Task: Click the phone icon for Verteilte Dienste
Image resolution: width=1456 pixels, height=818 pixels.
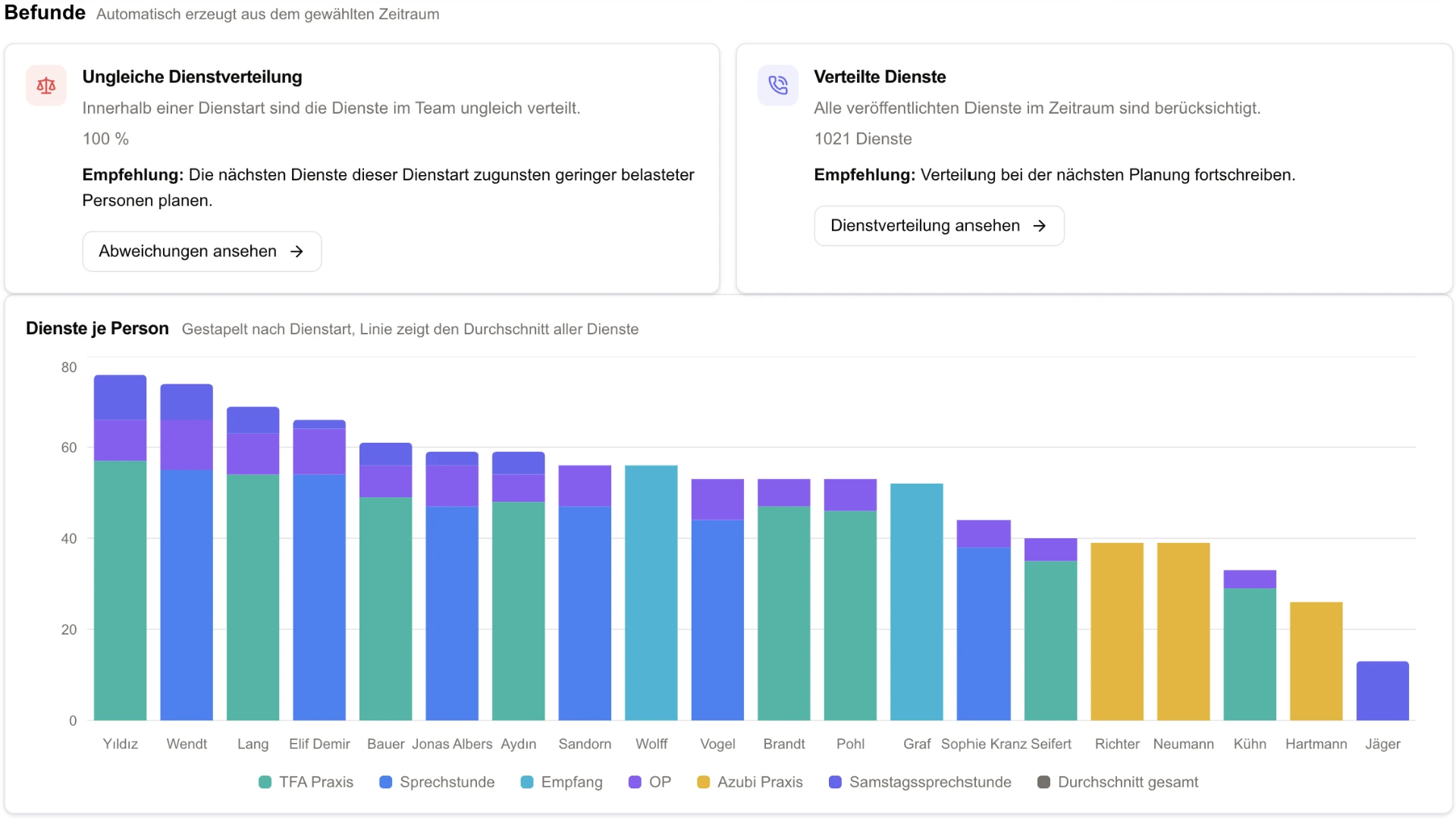Action: click(778, 86)
